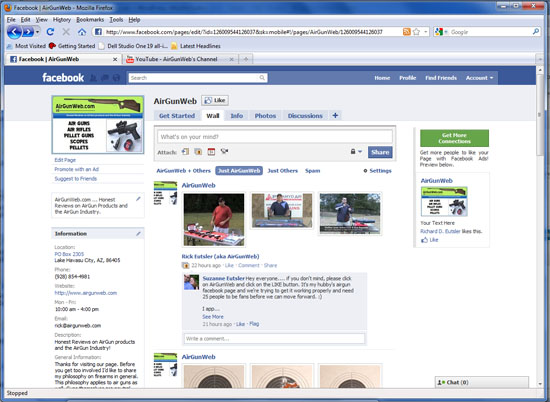Click the green Get More Connections button
This screenshot has height=402, width=550.
pyautogui.click(x=454, y=138)
